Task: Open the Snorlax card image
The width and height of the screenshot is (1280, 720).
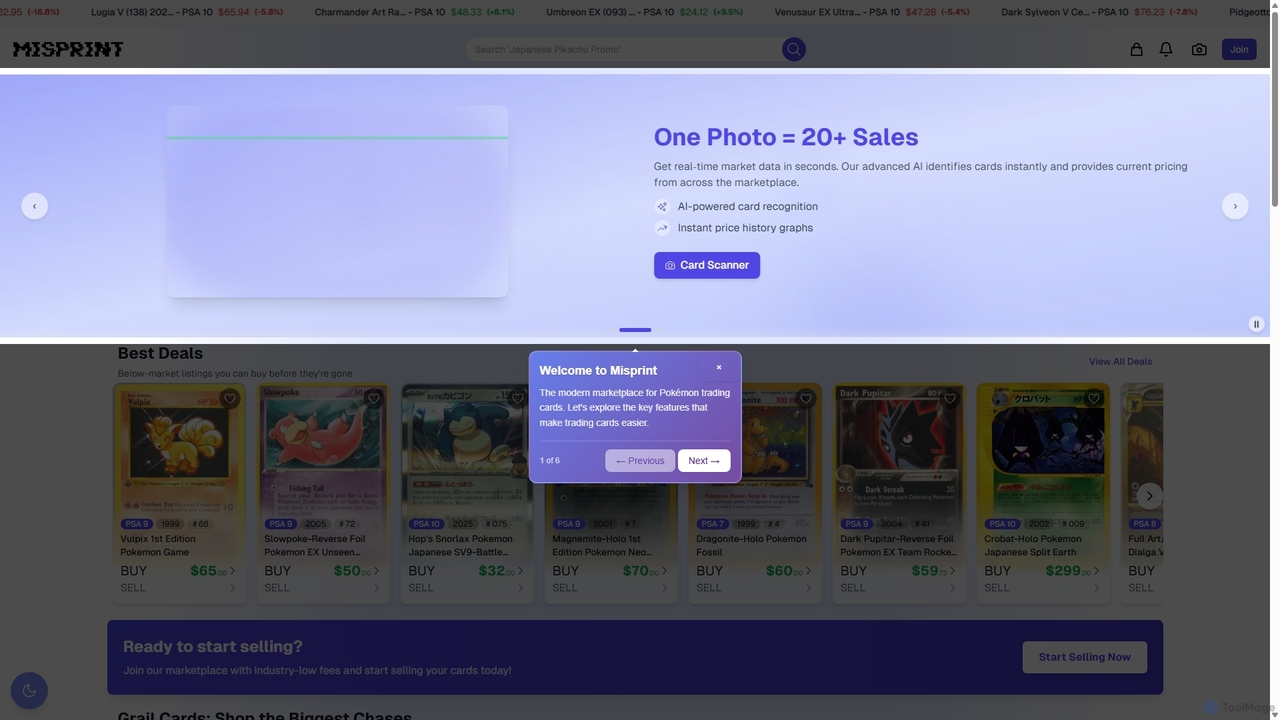Action: (x=466, y=450)
